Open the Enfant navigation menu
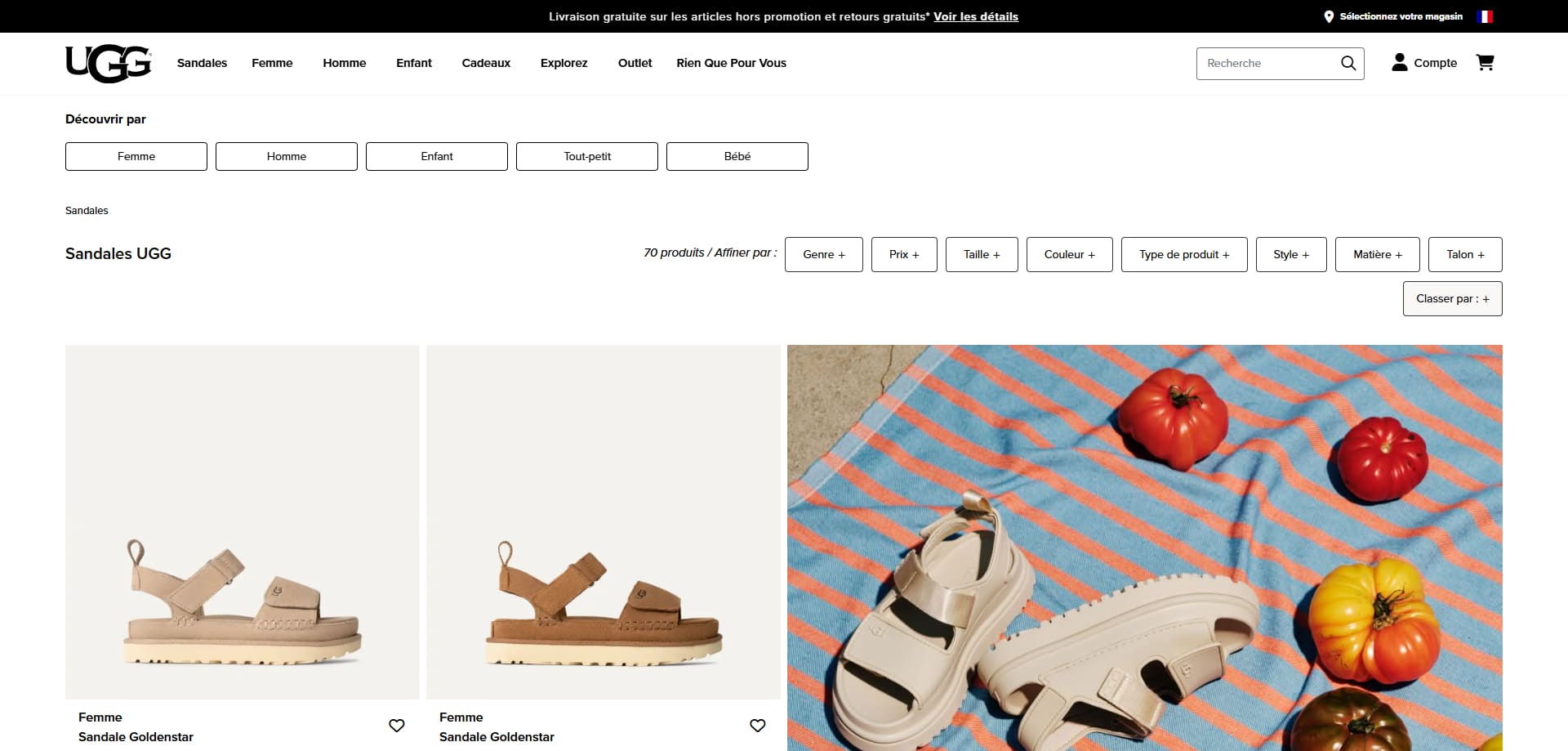Viewport: 1568px width, 751px height. coord(414,63)
